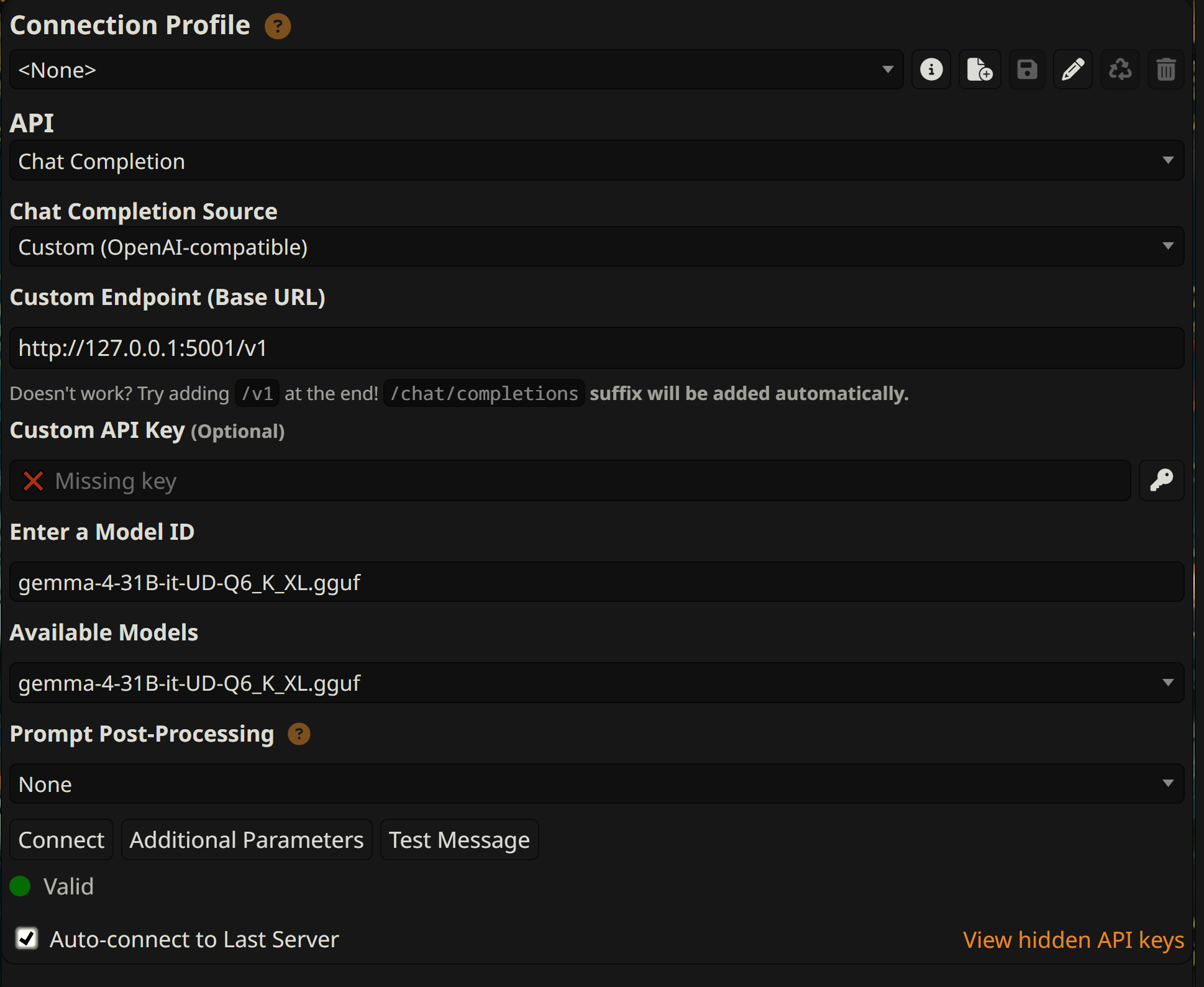Open Additional Parameters
The height and width of the screenshot is (987, 1204).
click(247, 840)
